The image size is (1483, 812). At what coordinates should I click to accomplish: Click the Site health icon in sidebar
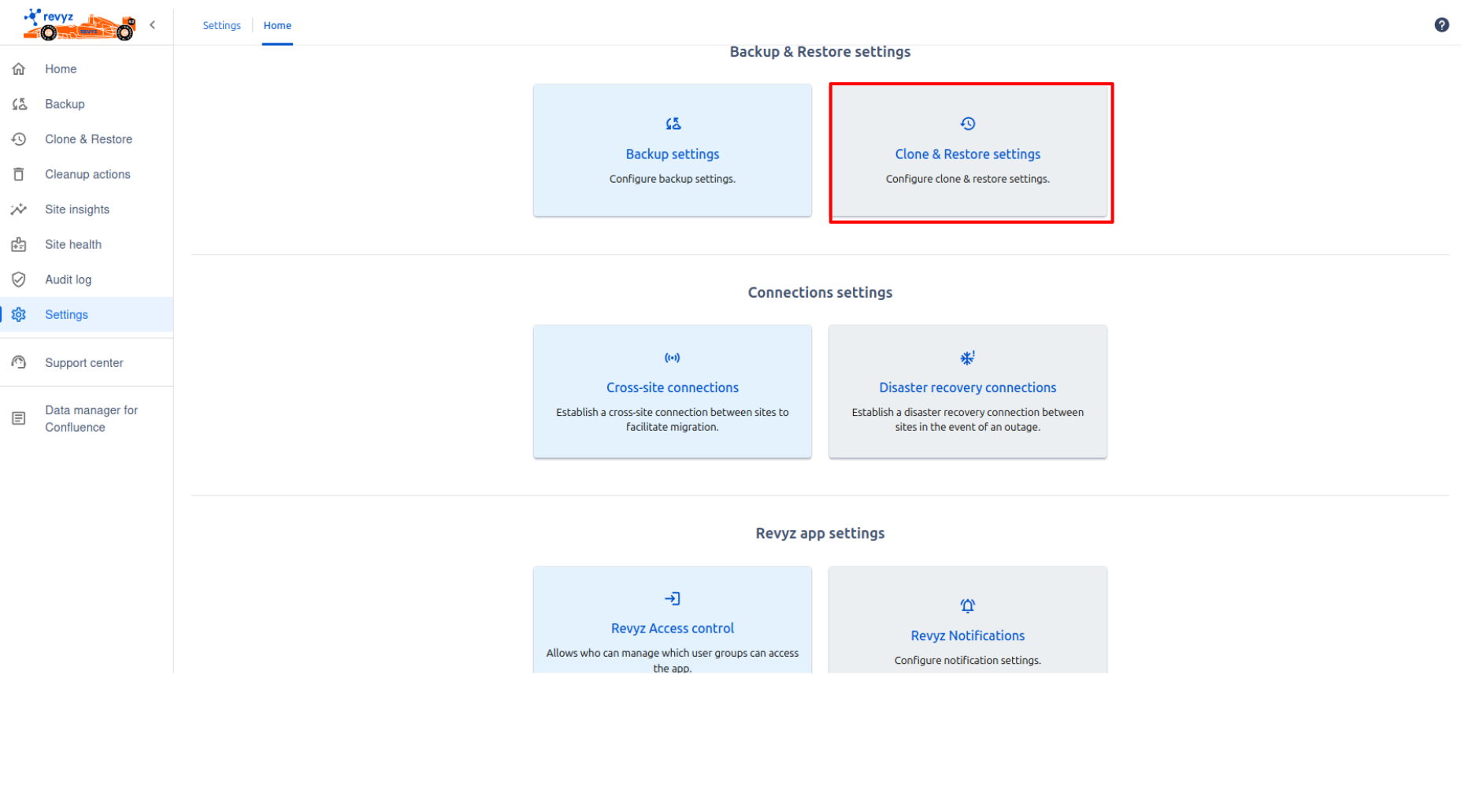[x=19, y=245]
